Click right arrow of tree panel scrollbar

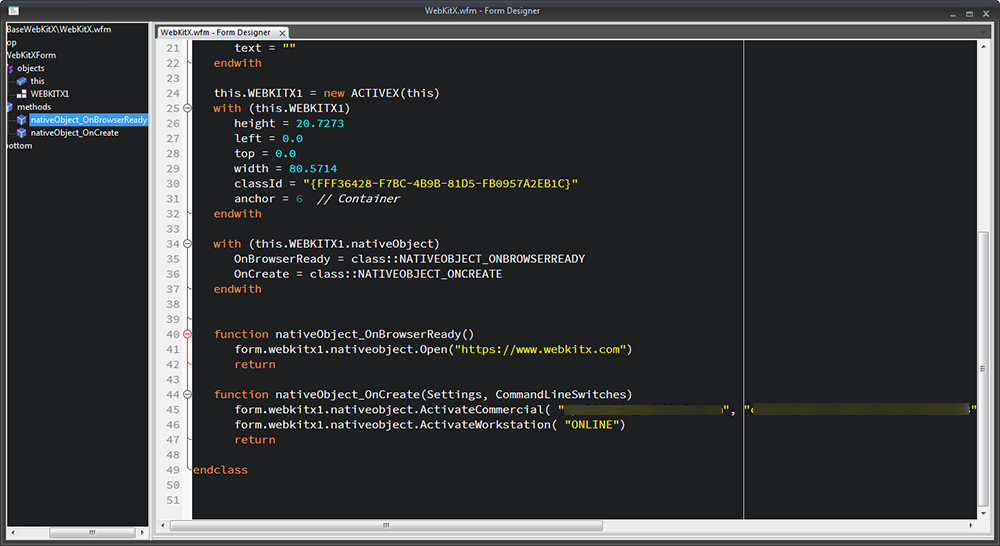coord(142,532)
